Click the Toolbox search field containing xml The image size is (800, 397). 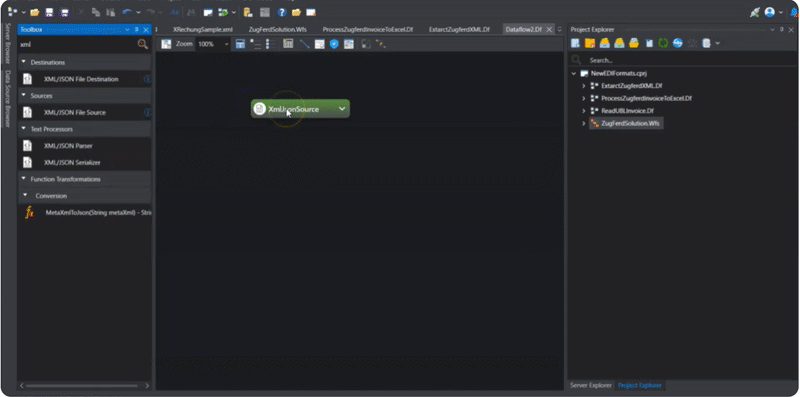click(77, 44)
